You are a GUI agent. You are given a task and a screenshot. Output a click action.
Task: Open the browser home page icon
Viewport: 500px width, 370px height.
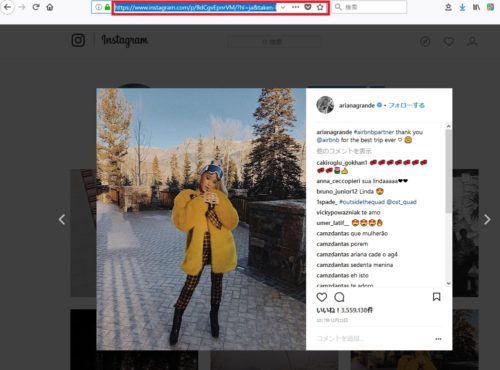coord(50,7)
